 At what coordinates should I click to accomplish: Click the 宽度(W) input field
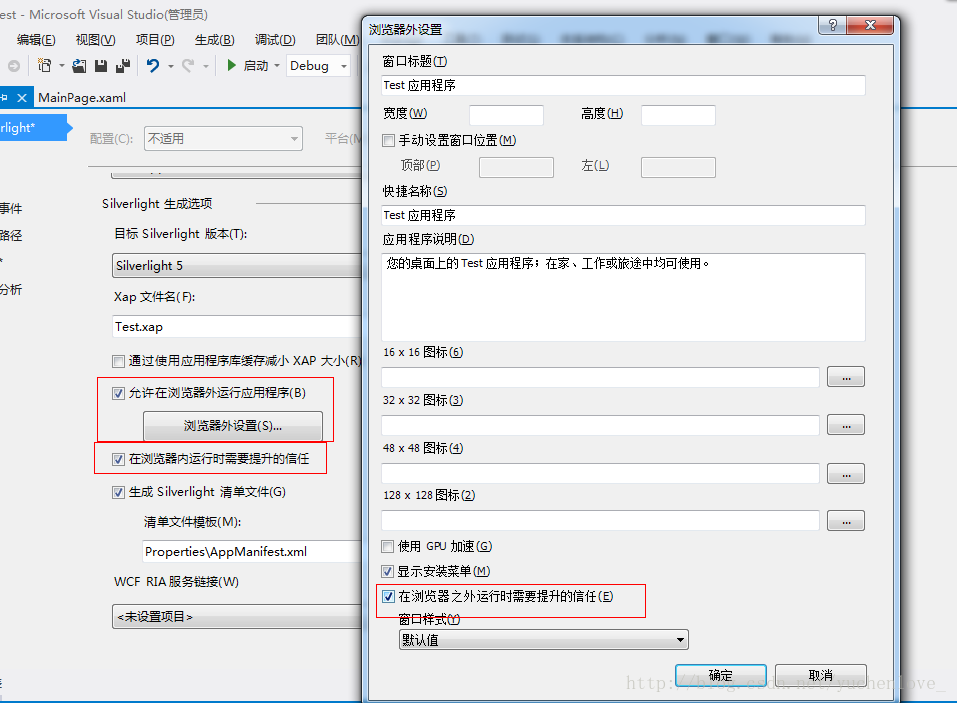pyautogui.click(x=507, y=115)
